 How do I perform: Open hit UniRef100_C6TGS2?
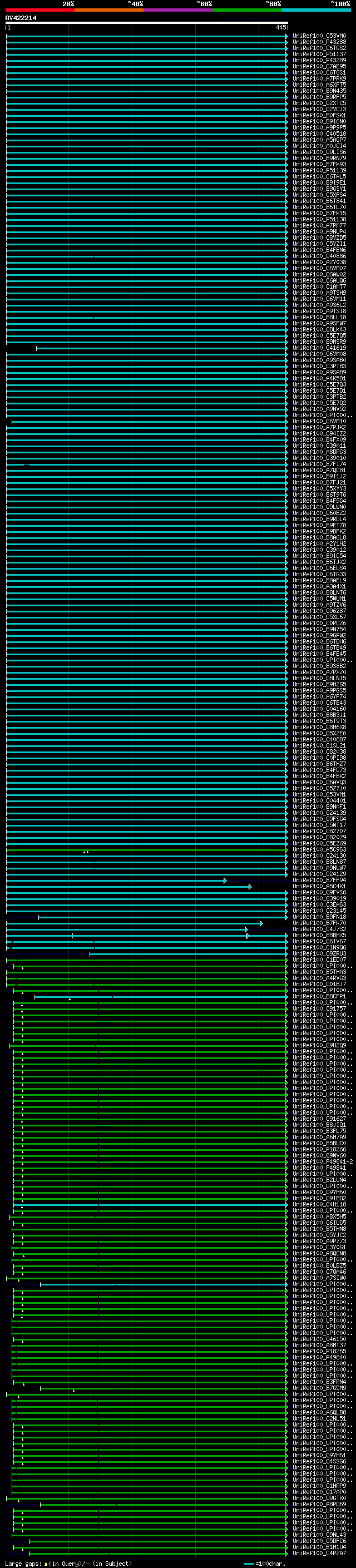(319, 48)
